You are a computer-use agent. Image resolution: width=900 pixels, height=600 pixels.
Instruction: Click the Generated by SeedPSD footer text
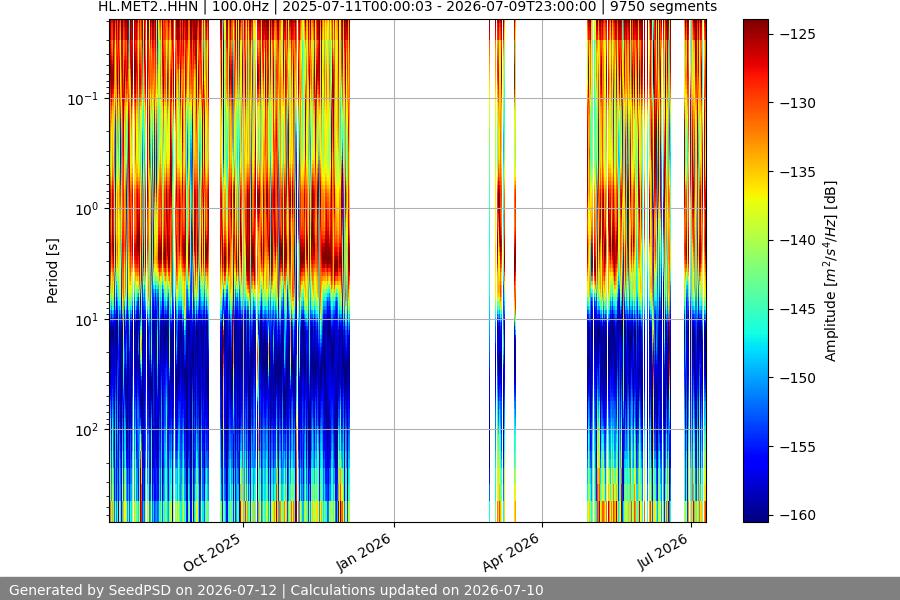tap(276, 590)
